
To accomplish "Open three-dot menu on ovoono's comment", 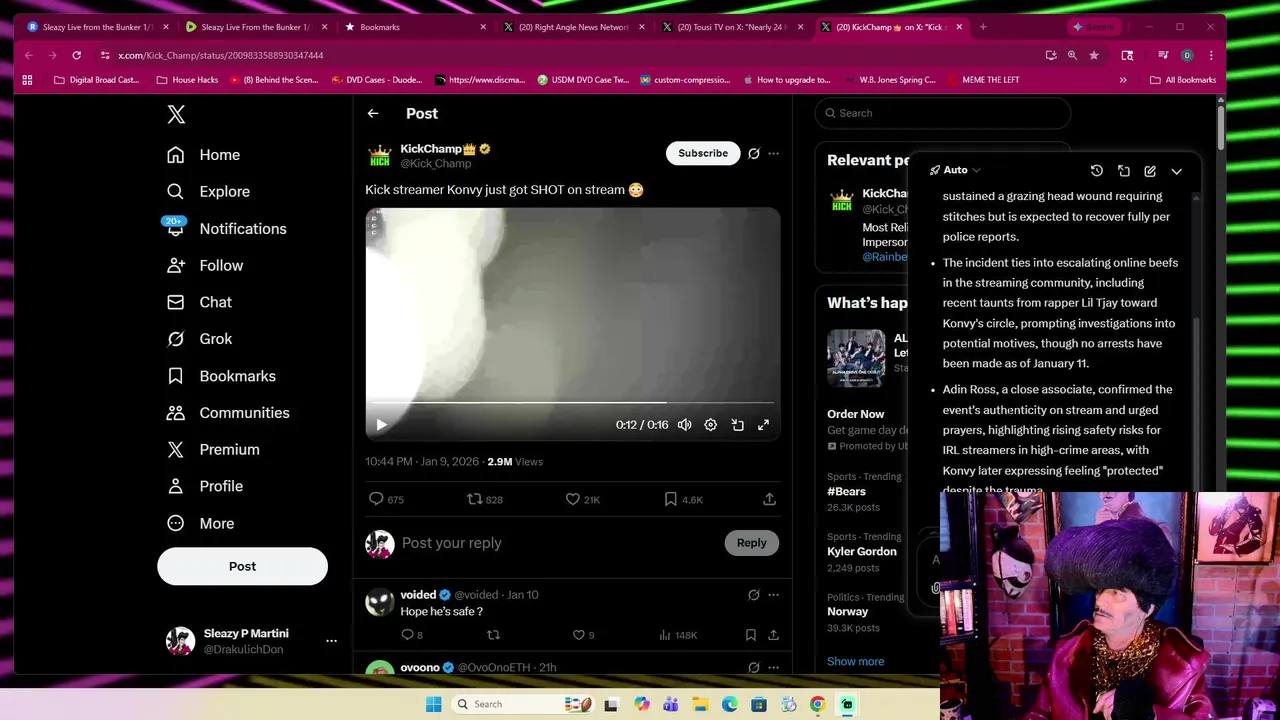I will click(x=773, y=667).
